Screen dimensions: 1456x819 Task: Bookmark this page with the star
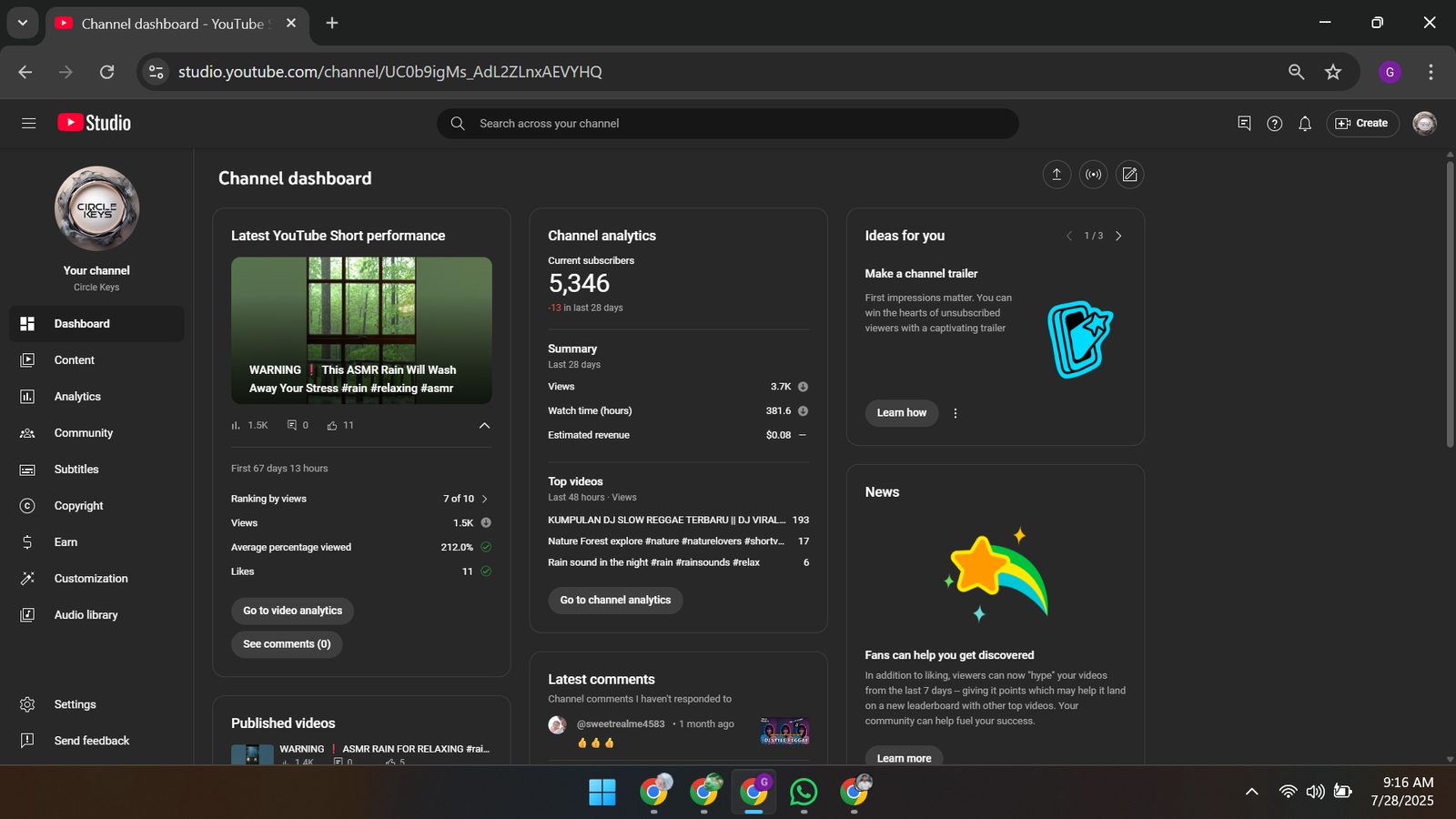click(1333, 72)
